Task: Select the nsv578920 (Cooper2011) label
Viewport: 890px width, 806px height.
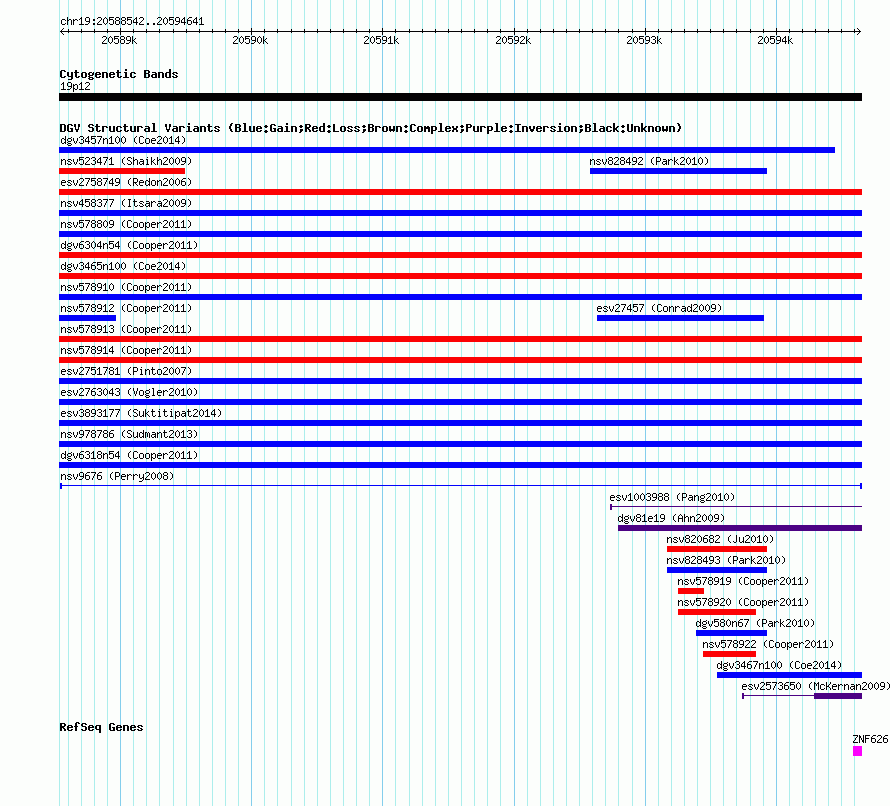Action: [743, 602]
